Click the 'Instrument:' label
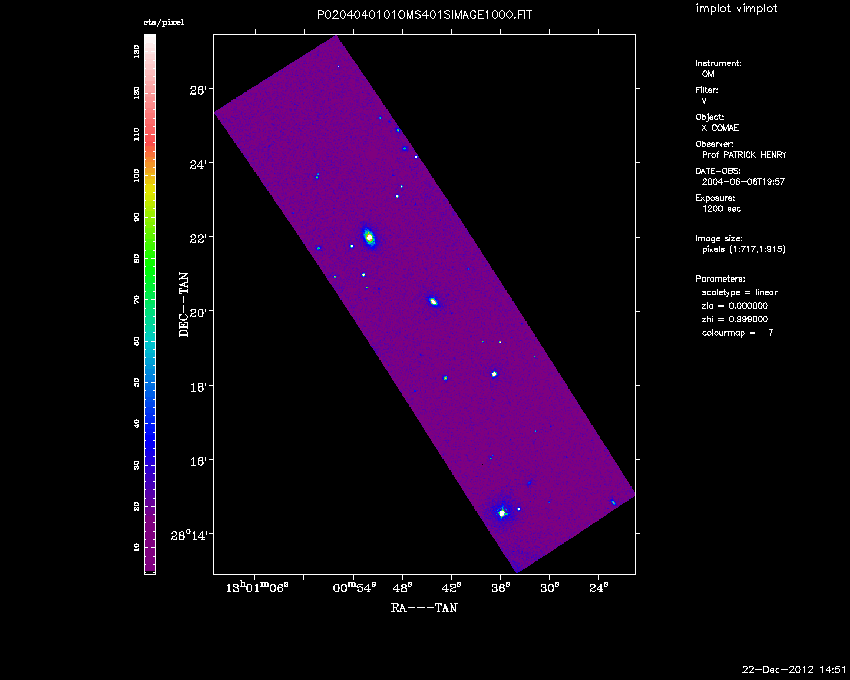This screenshot has width=850, height=680. [x=718, y=63]
